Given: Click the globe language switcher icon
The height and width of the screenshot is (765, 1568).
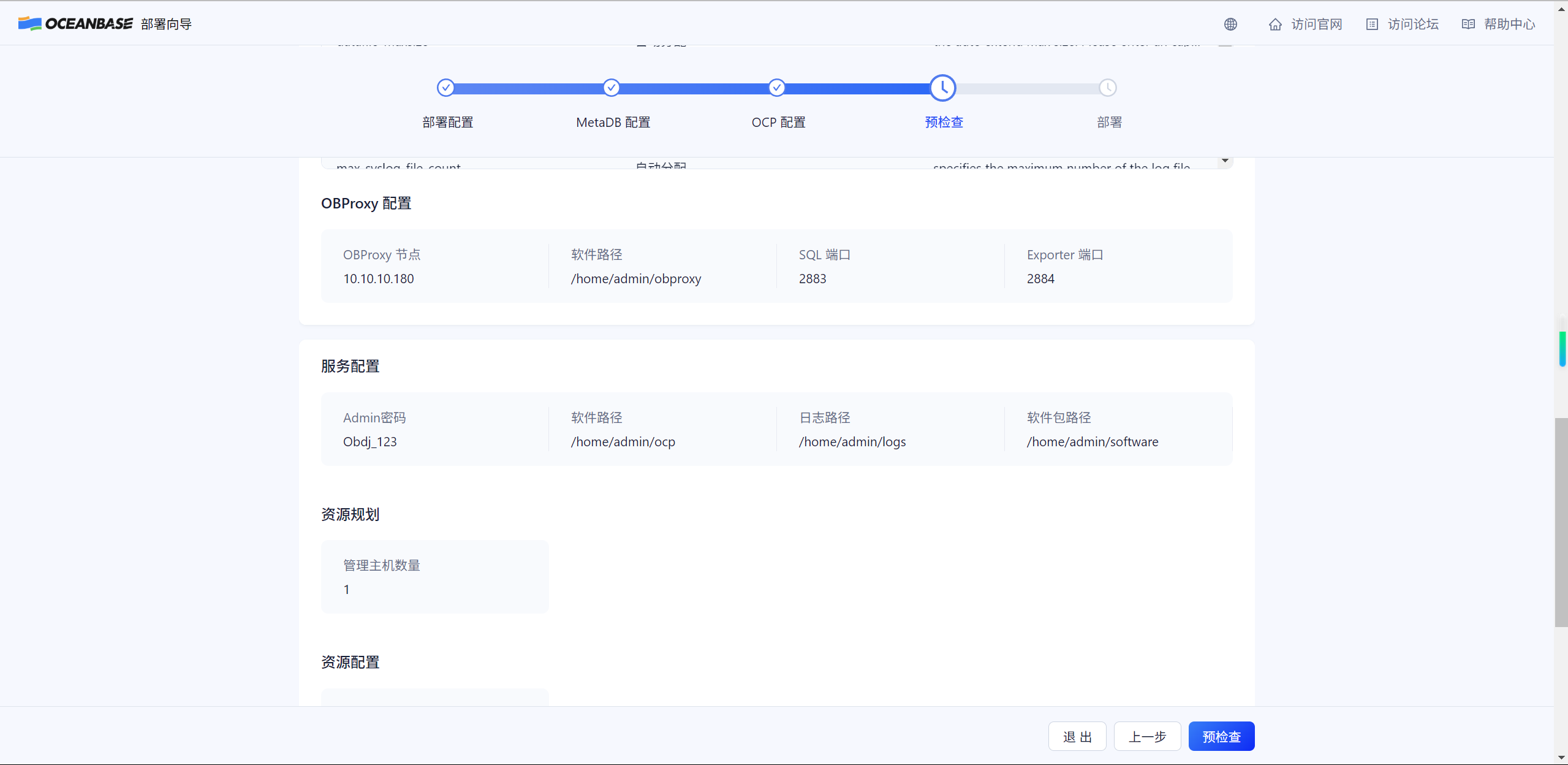Looking at the screenshot, I should [1230, 24].
